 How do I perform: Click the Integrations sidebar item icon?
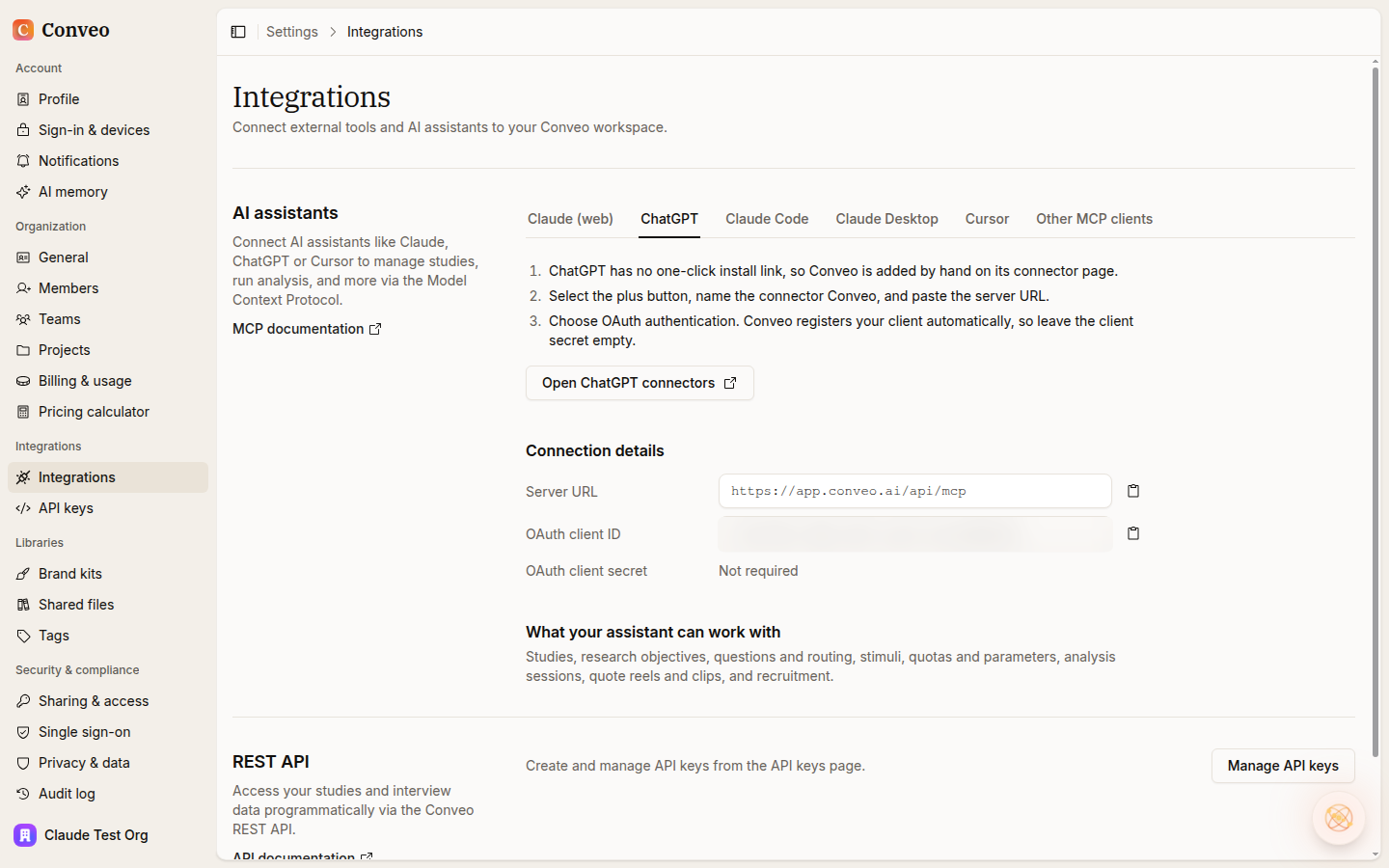[x=23, y=477]
